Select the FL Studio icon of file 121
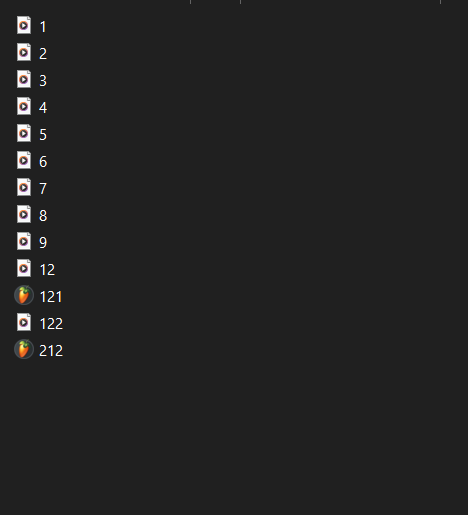Viewport: 468px width, 515px height. click(24, 295)
